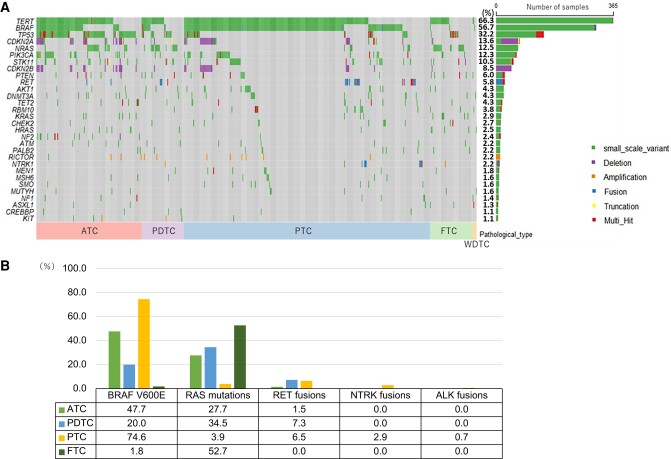Image resolution: width=671 pixels, height=459 pixels.
Task: Click the WDTC label under the band
Action: coord(476,245)
